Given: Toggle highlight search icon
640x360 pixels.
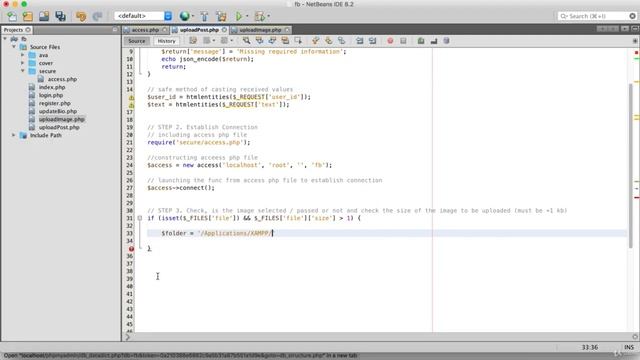Looking at the screenshot, I should 285,41.
